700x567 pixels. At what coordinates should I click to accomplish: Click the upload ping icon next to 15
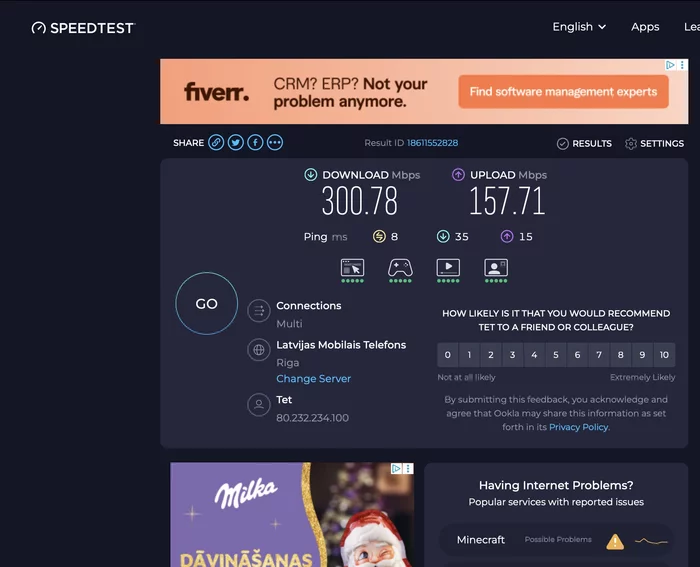coord(507,236)
